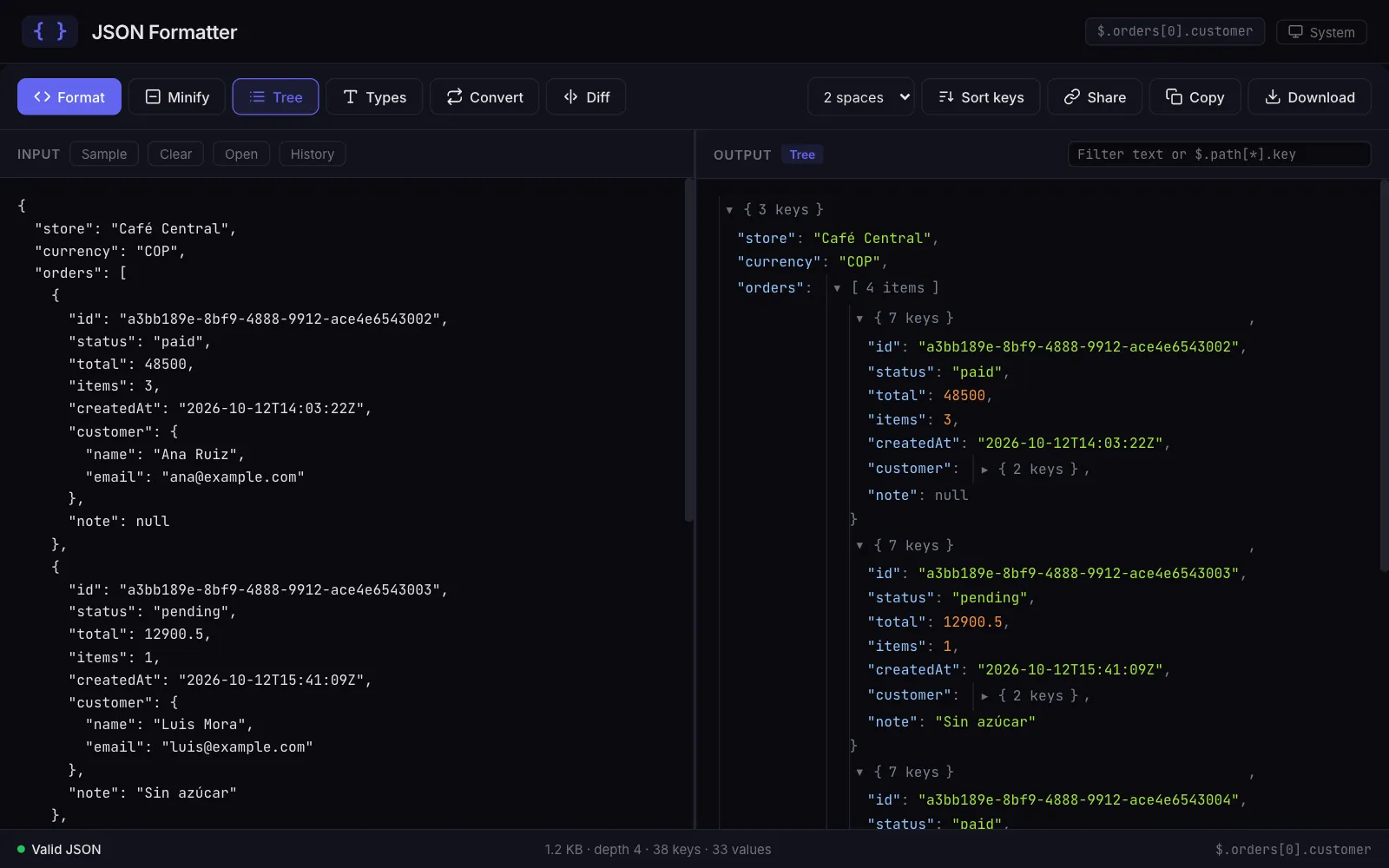Switch to Tree view mode
1389x868 pixels.
275,97
